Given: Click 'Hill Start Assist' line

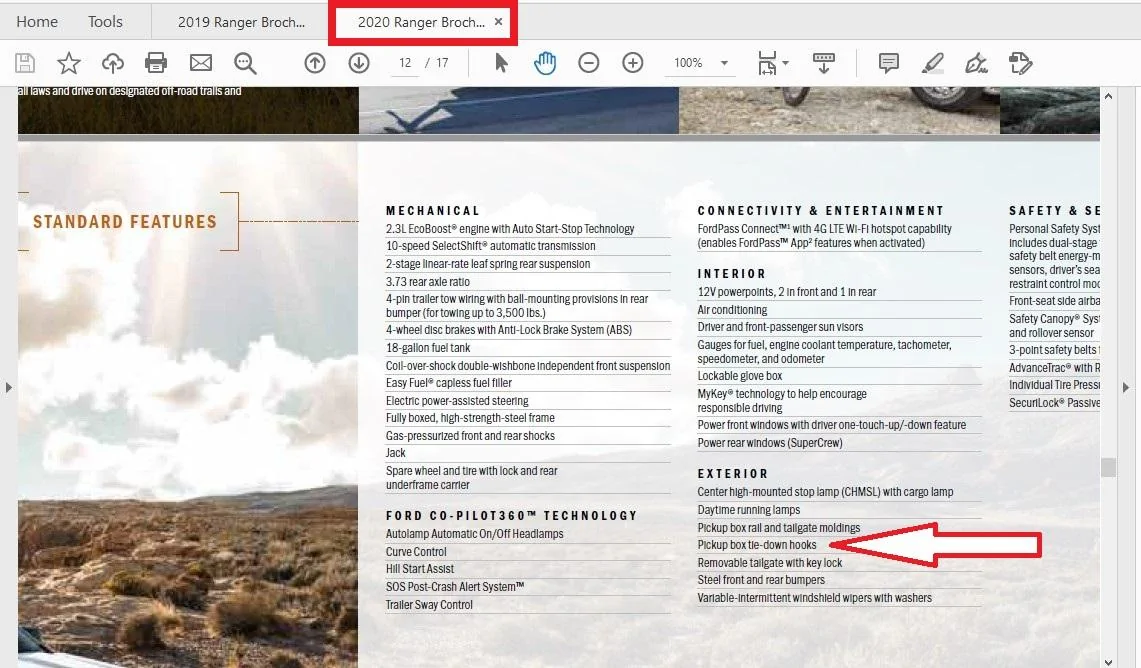Looking at the screenshot, I should click(x=420, y=569).
